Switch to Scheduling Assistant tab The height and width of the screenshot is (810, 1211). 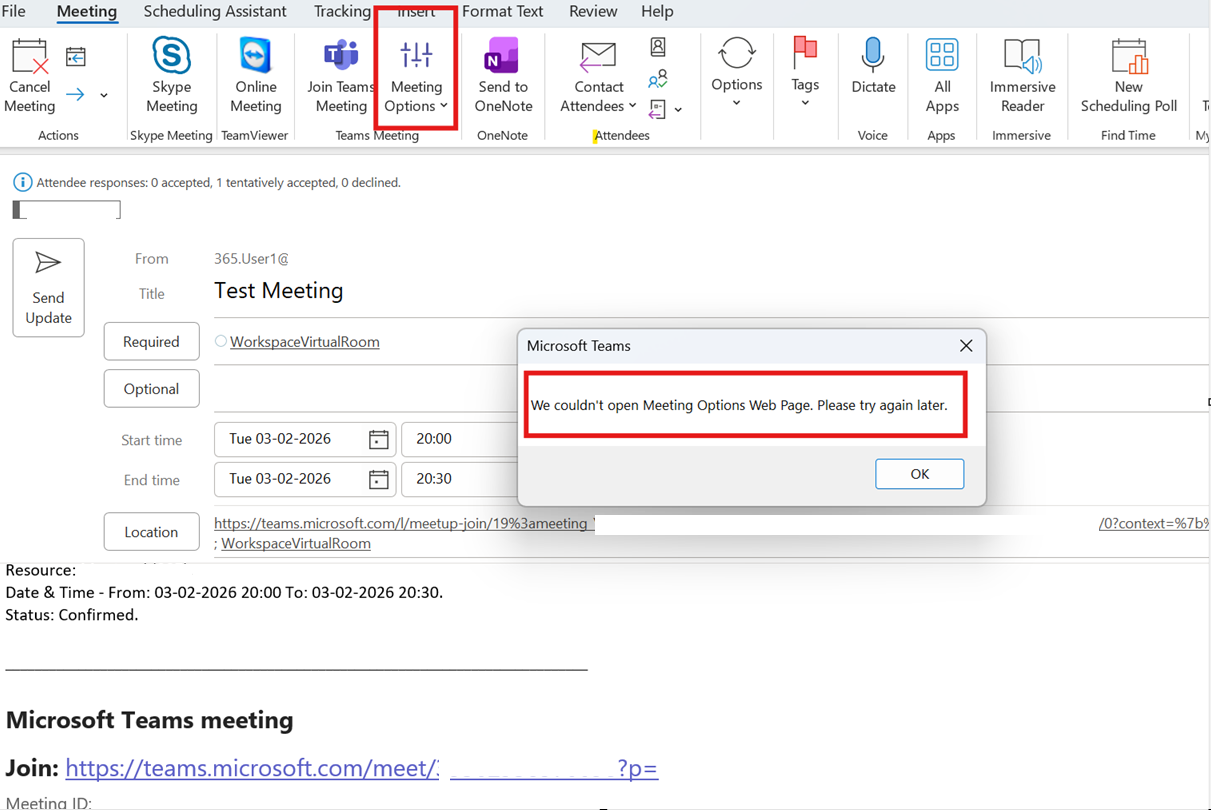[215, 12]
